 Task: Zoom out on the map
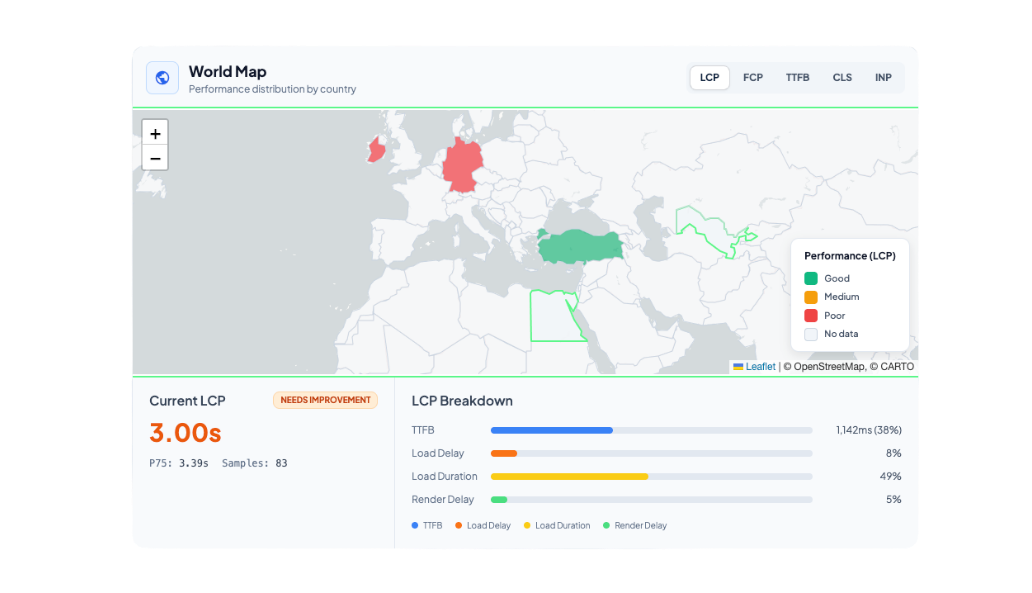155,158
